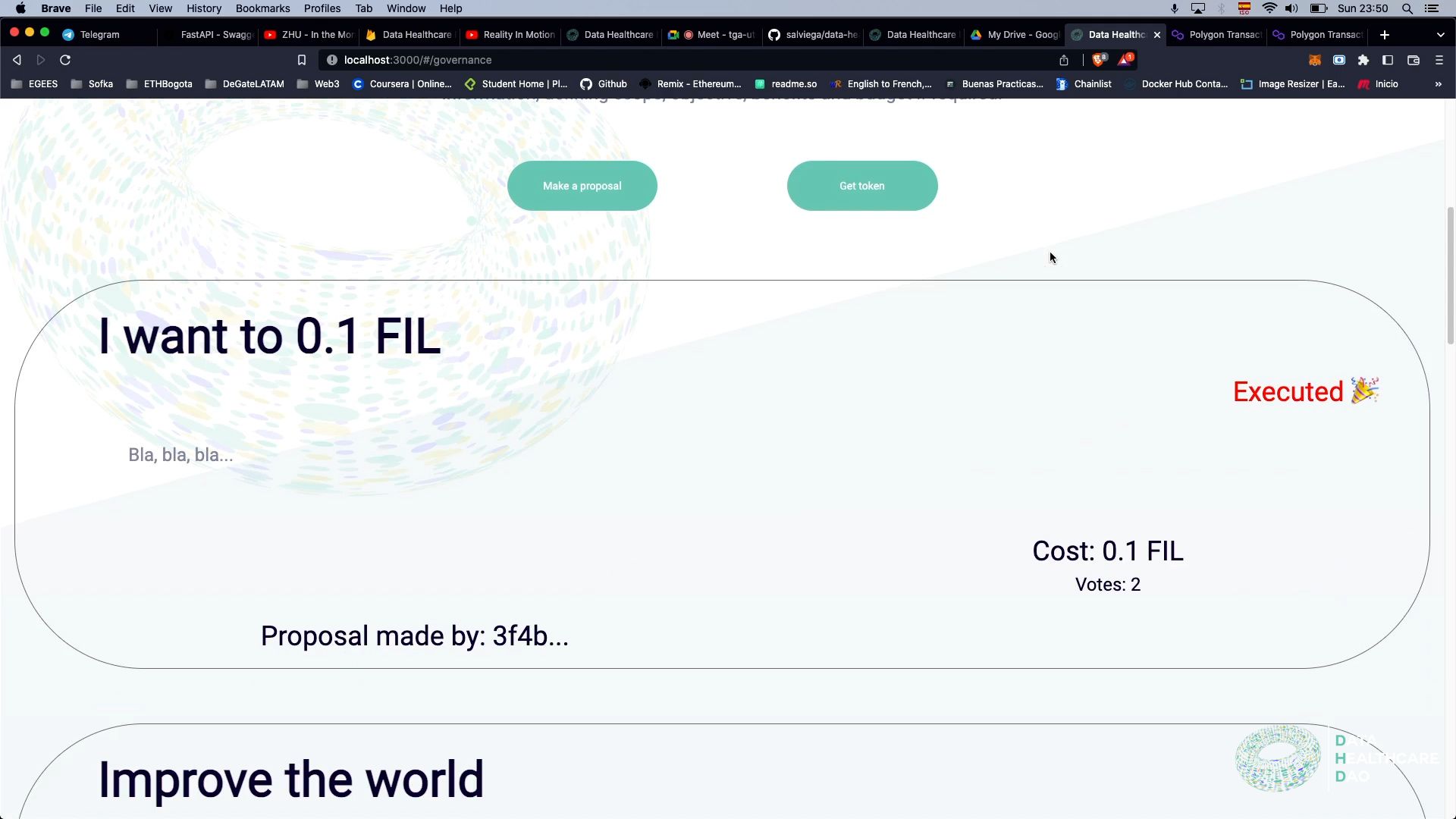The image size is (1456, 819).
Task: Click the battery status icon
Action: coord(1319,8)
